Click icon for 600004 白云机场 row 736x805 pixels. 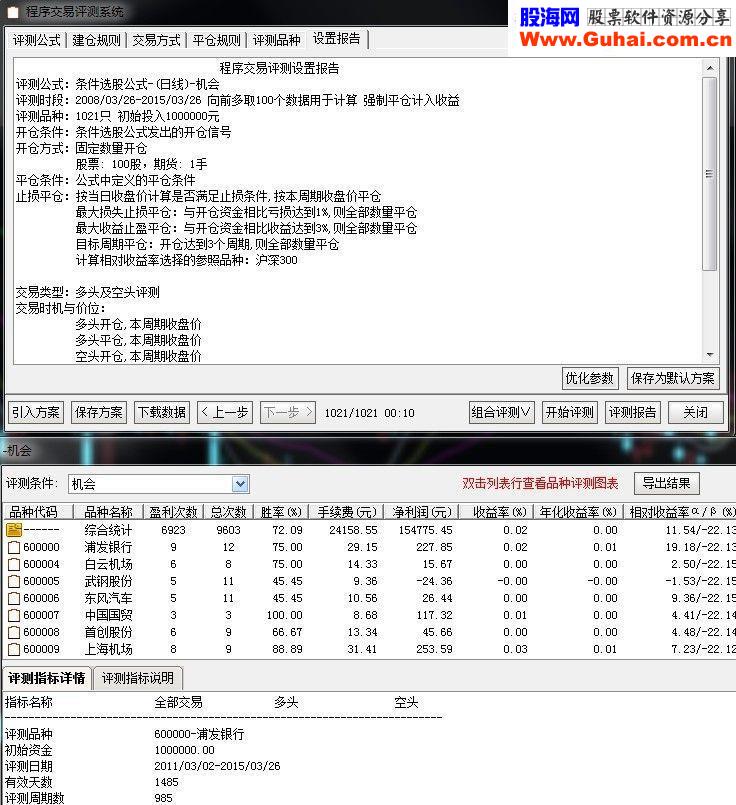[14, 564]
